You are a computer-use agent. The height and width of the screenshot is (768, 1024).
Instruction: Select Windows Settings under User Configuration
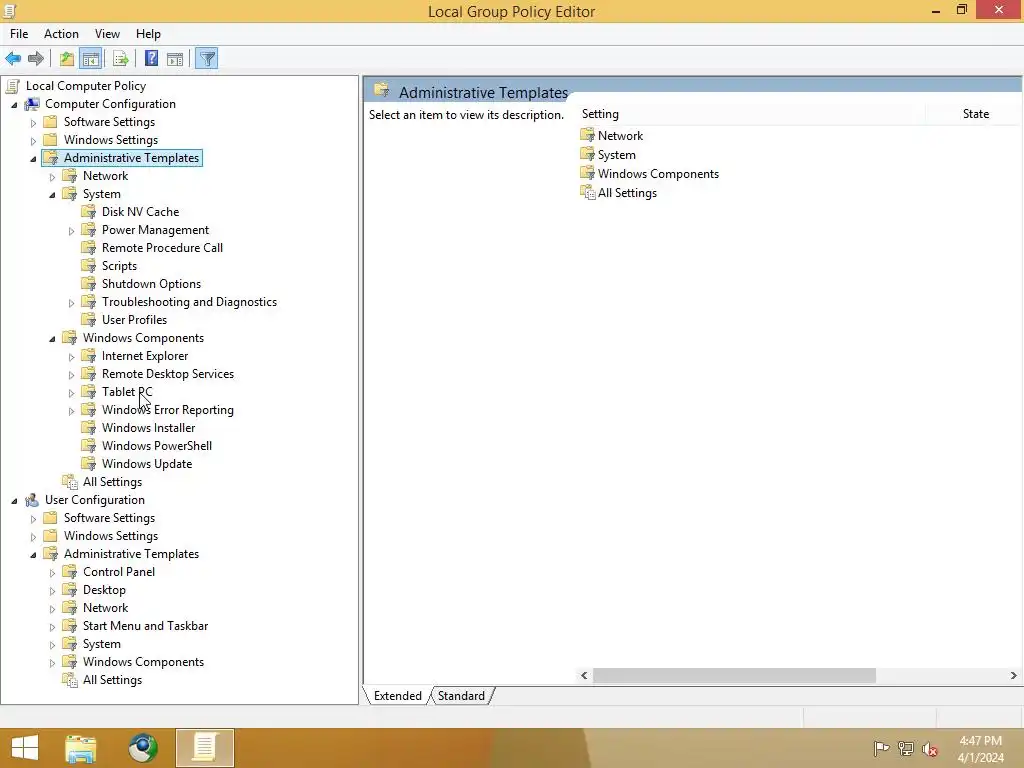(110, 536)
